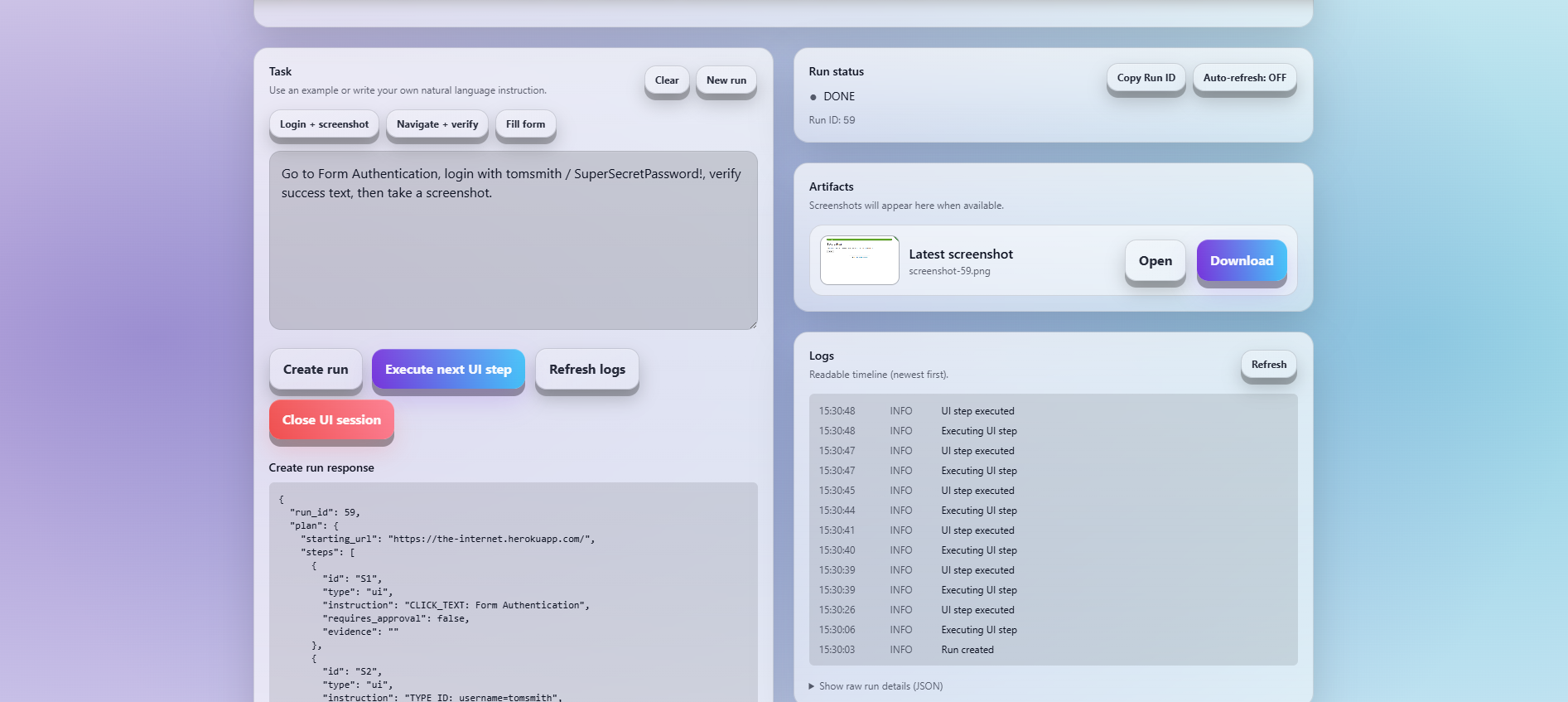The image size is (1568, 702).
Task: Click 'UI step executed' at 15:30:41
Action: (977, 530)
